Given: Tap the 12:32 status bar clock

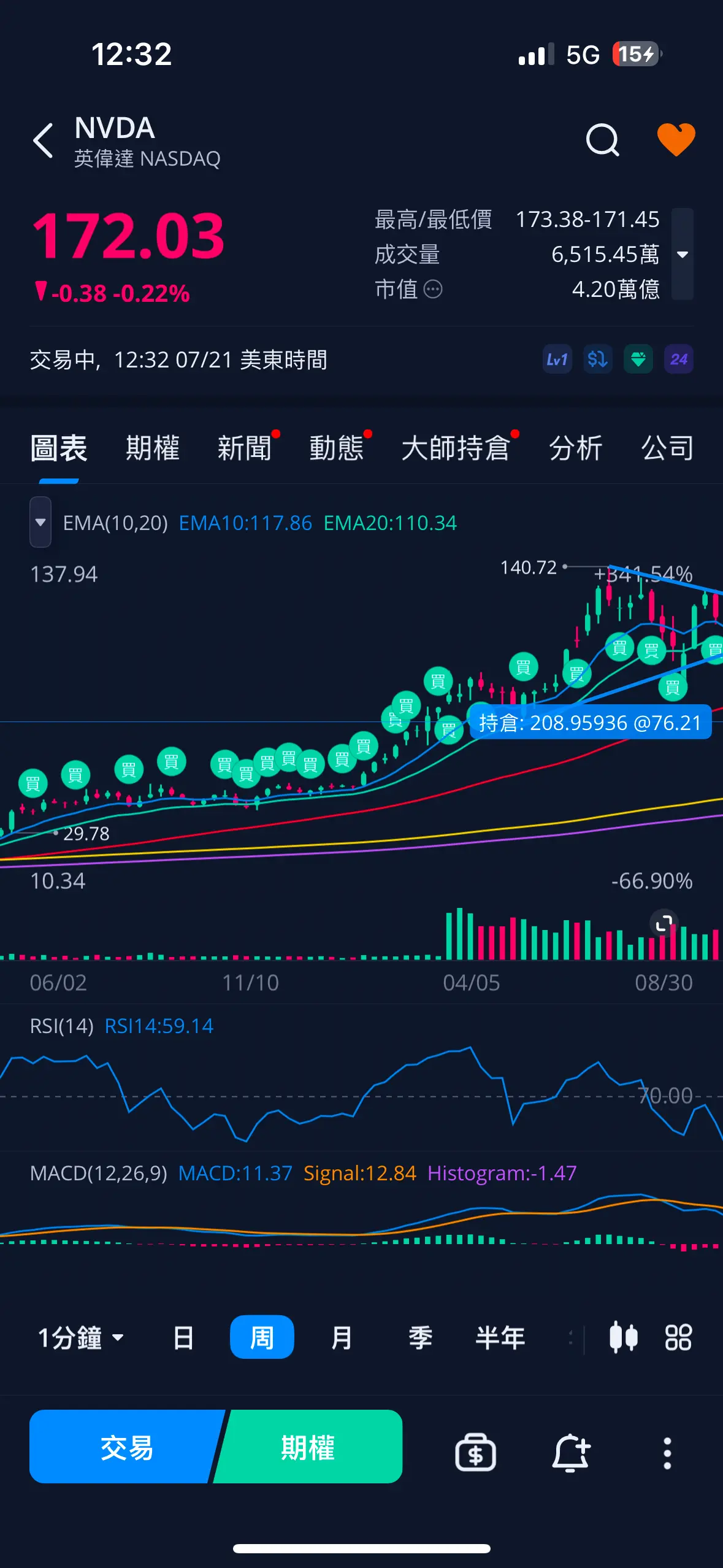Looking at the screenshot, I should click(131, 54).
